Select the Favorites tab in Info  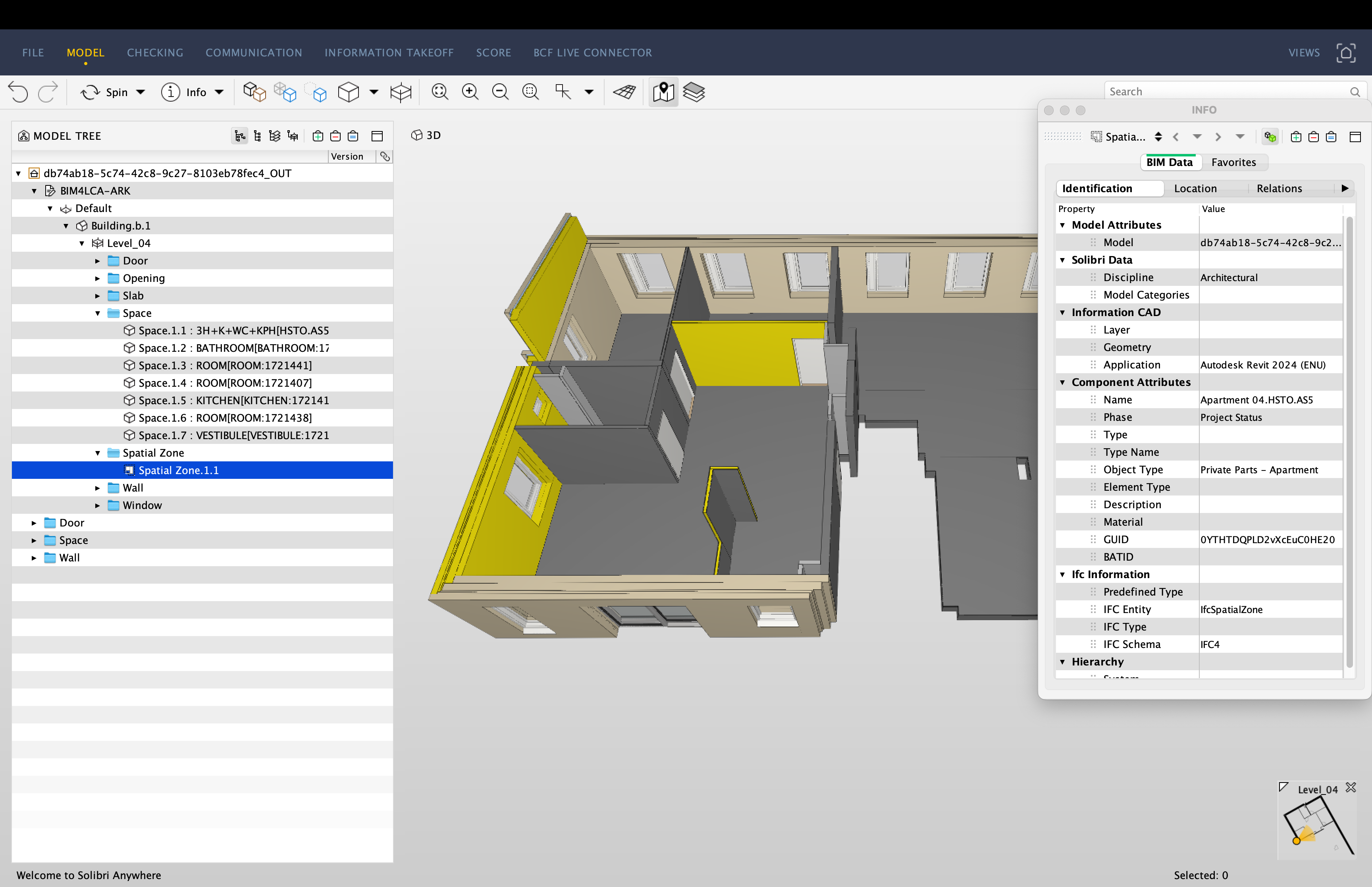(x=1233, y=162)
